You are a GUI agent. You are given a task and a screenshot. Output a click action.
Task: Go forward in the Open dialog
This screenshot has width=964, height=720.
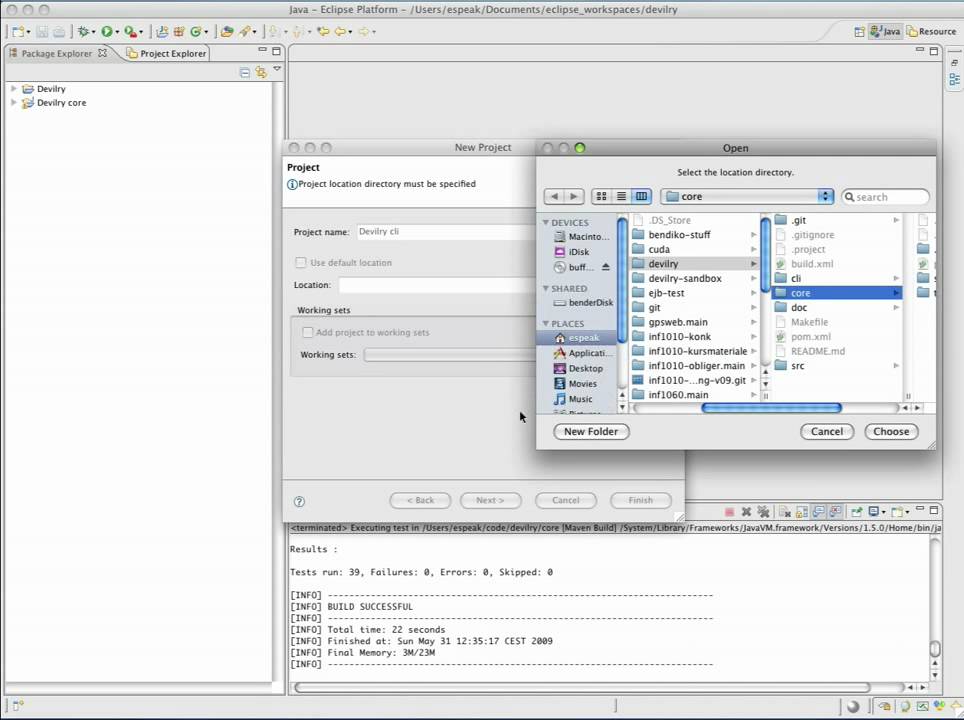click(x=574, y=196)
